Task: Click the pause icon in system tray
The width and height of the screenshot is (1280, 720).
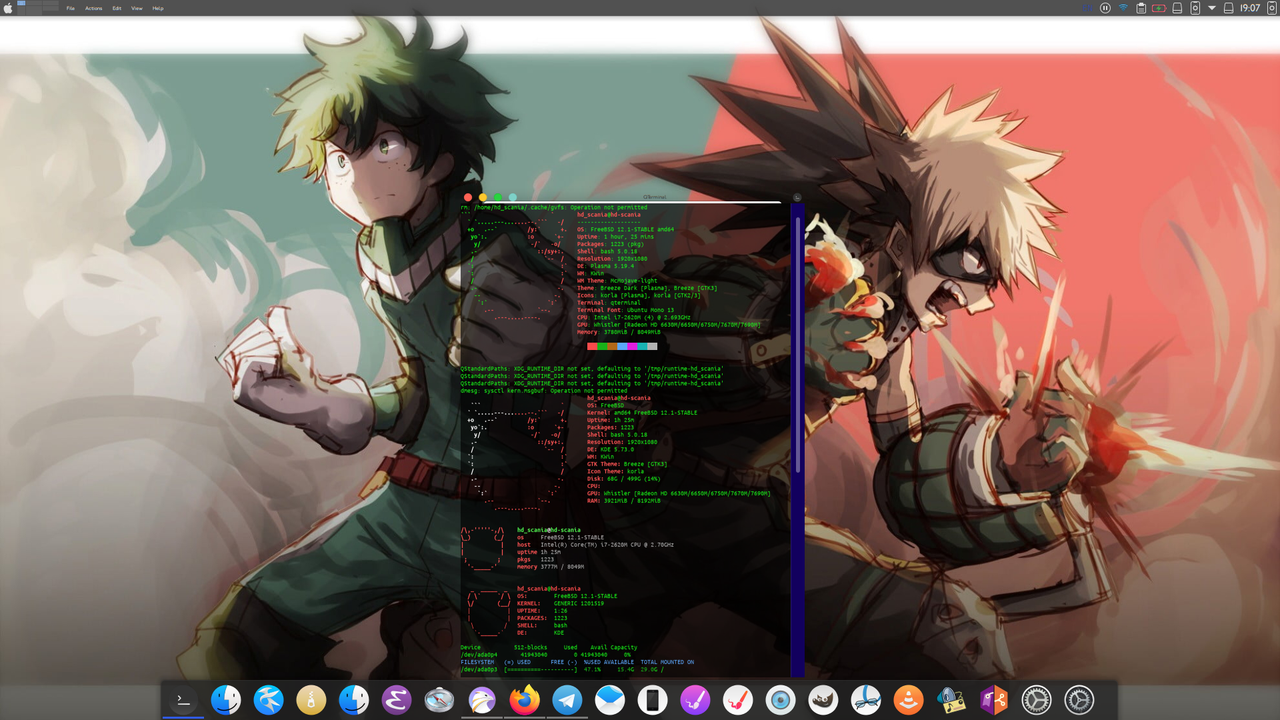Action: 1105,8
